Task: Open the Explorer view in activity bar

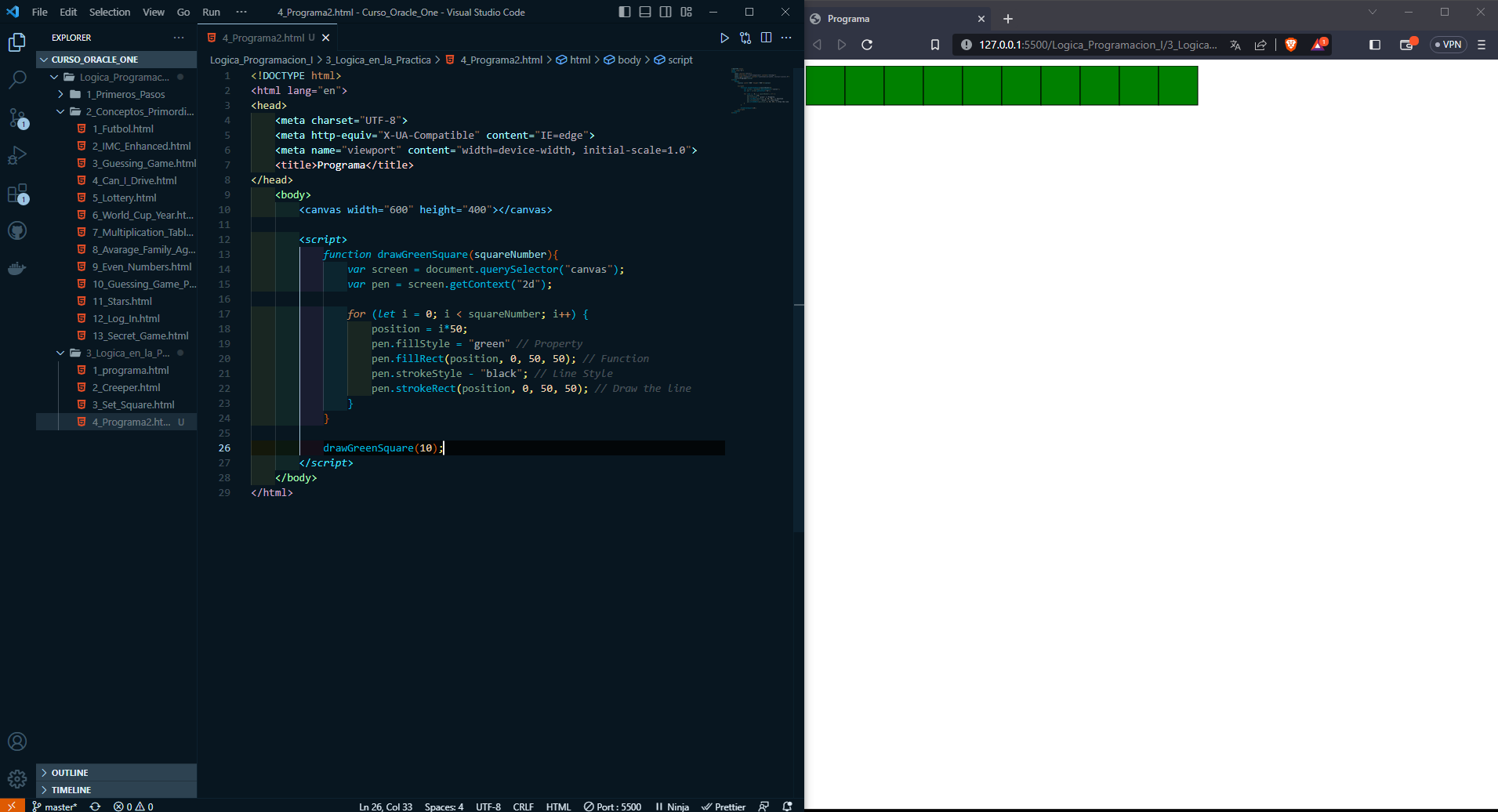Action: pyautogui.click(x=17, y=42)
